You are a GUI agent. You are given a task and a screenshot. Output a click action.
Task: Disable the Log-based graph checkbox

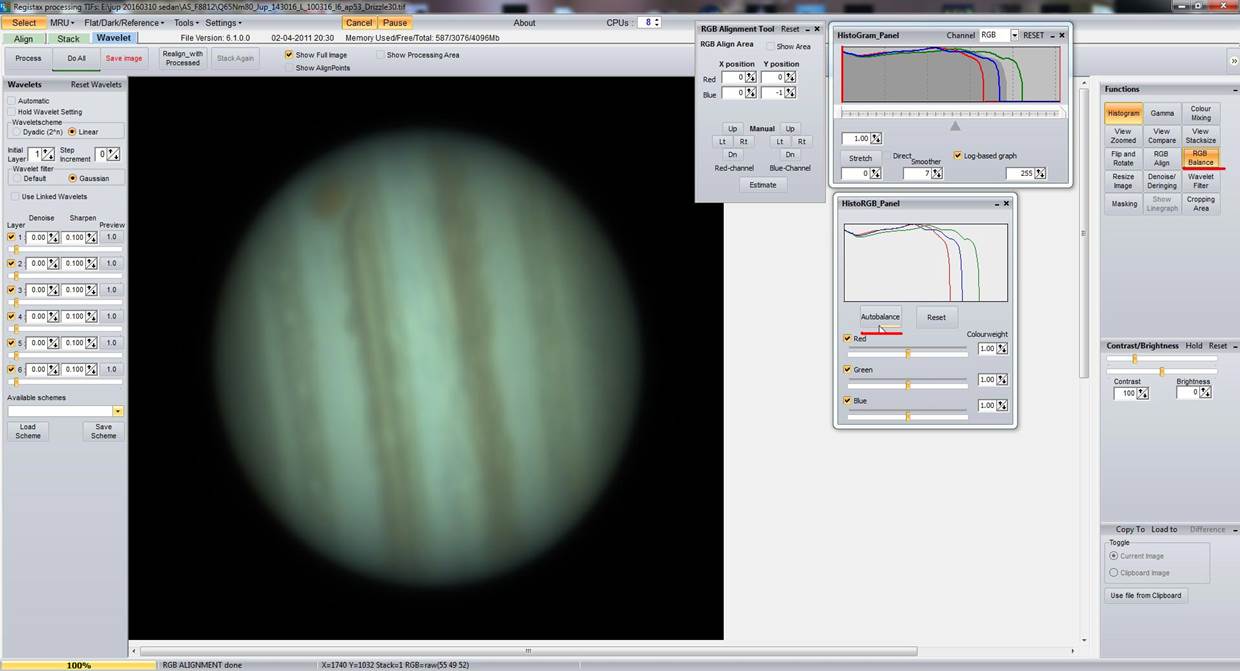[x=958, y=156]
